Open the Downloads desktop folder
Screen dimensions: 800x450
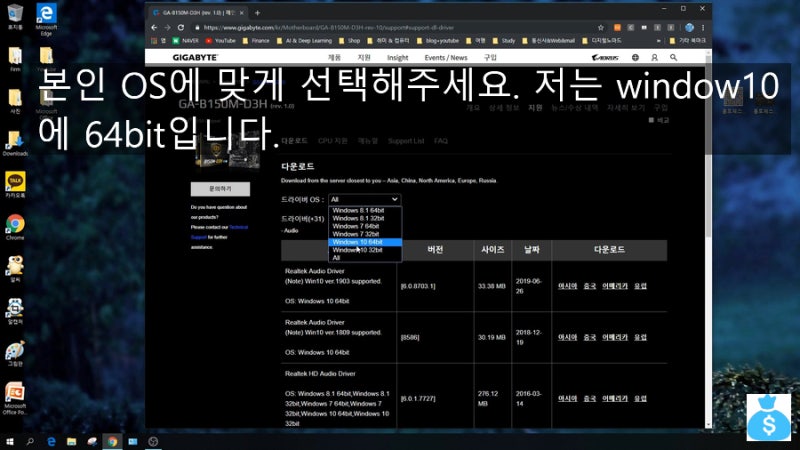pos(15,143)
